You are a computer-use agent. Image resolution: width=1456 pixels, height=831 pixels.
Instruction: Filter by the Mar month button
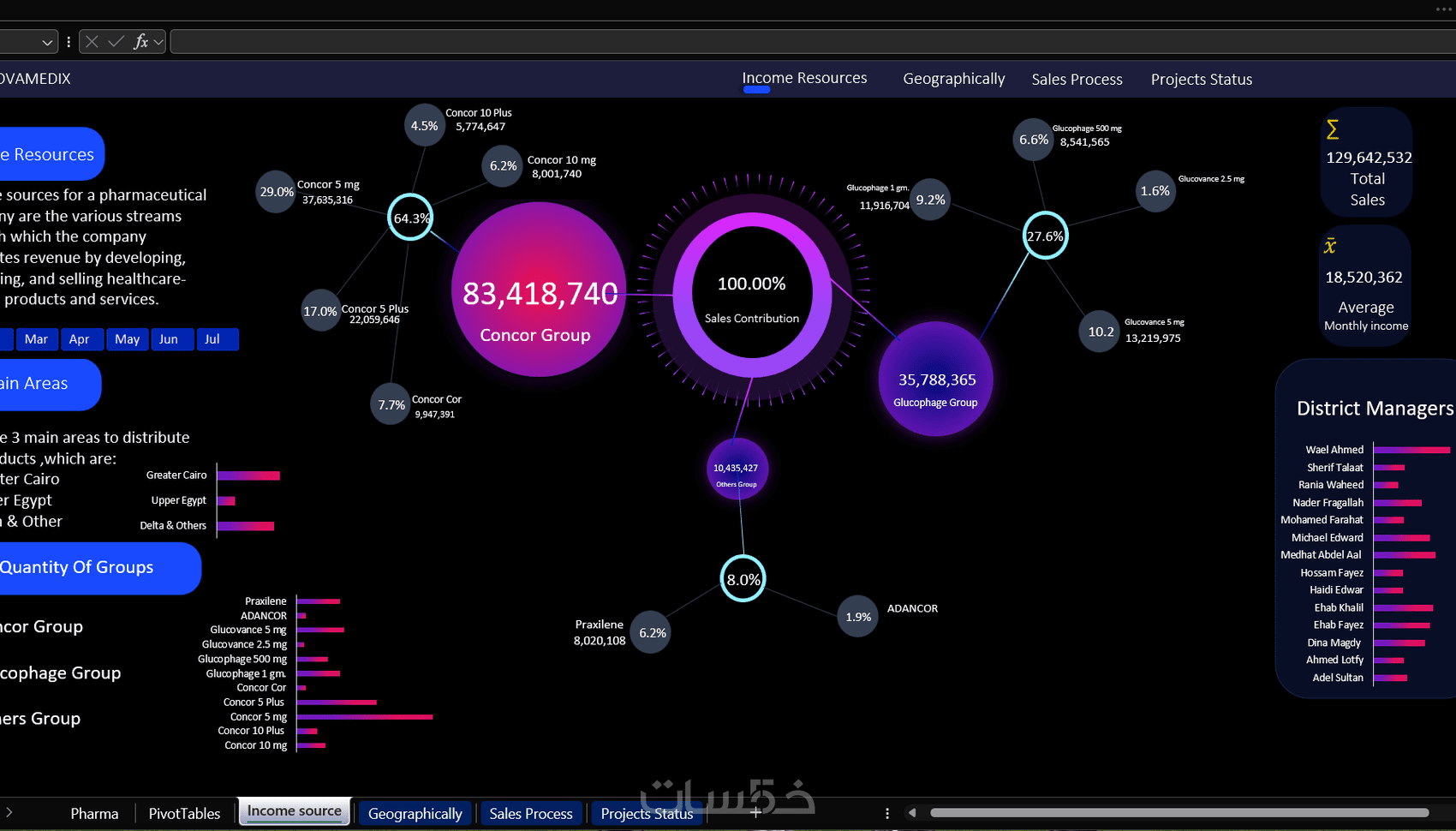(36, 339)
